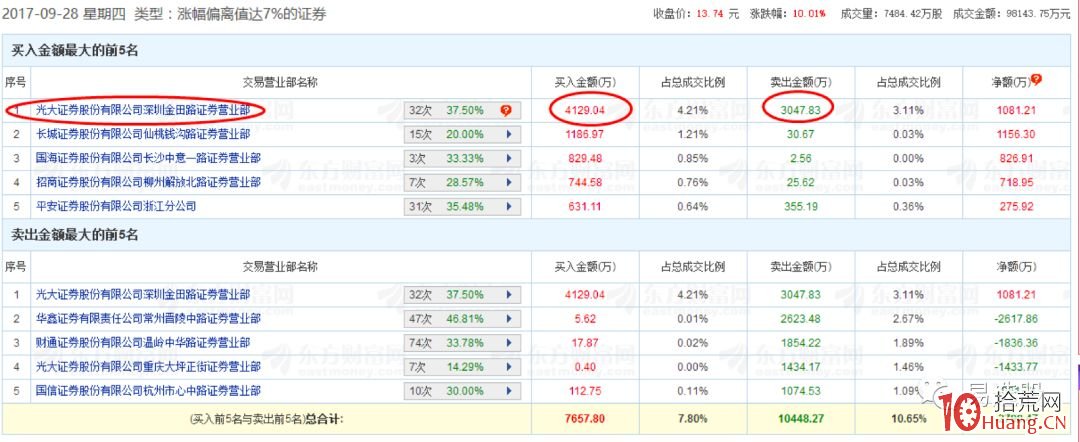Expand the arrow beside 31次 35.48%
This screenshot has width=1080, height=442.
click(509, 206)
